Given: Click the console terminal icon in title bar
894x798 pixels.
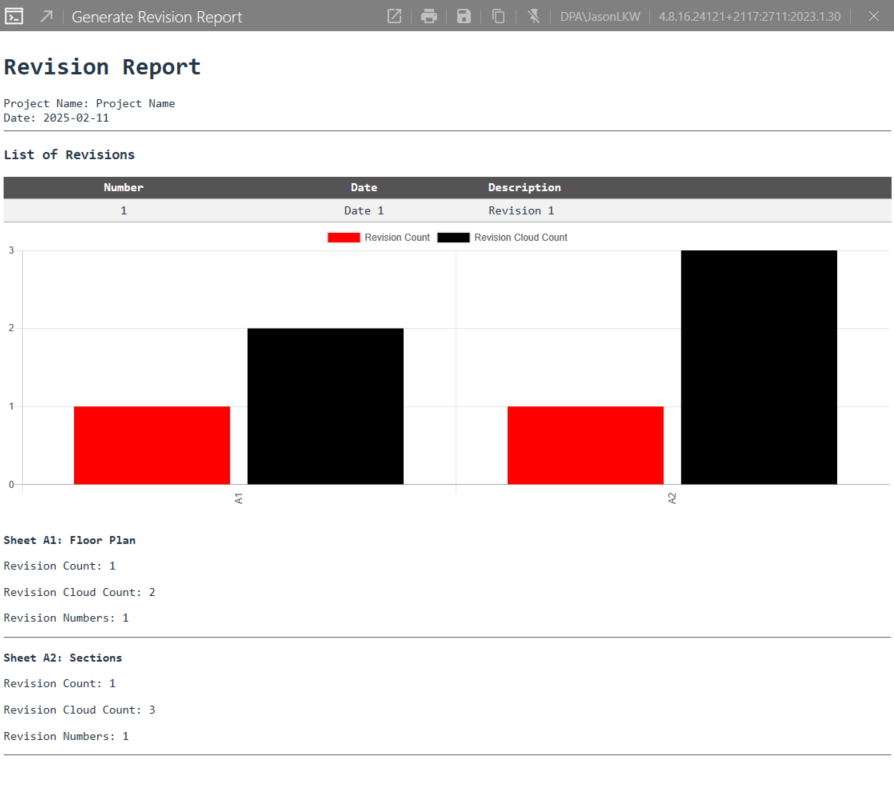Looking at the screenshot, I should [14, 16].
